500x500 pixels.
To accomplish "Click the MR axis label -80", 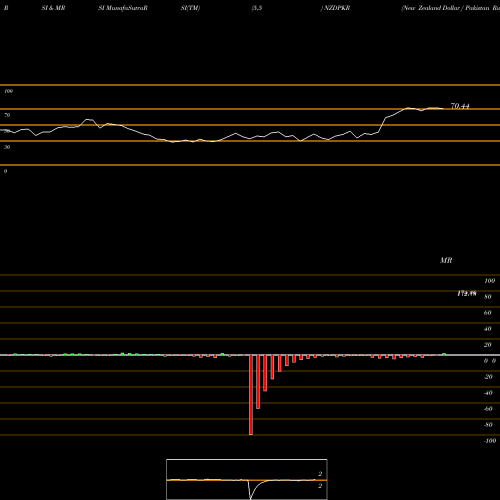I will 488,425.
